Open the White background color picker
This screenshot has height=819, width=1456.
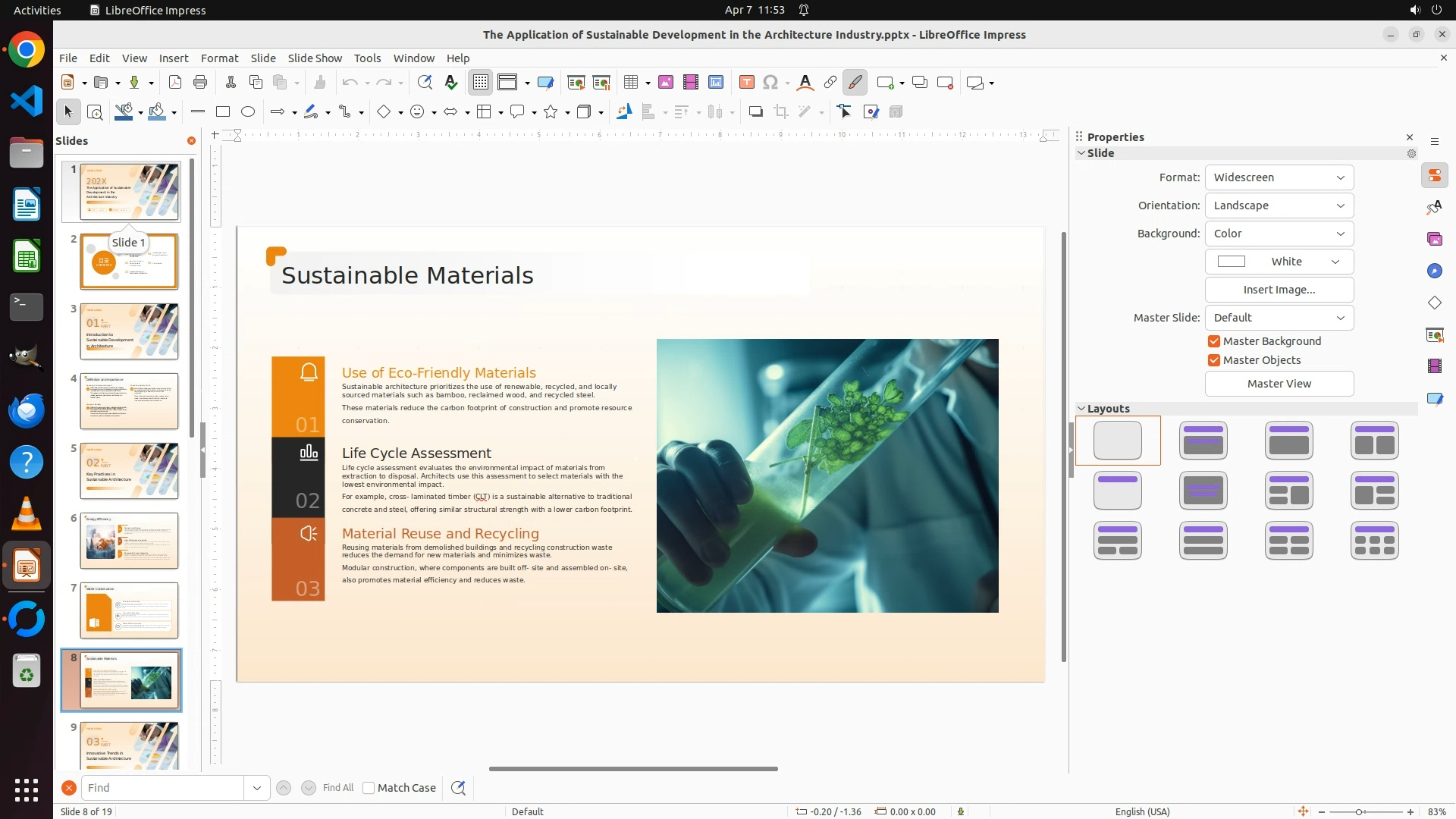pyautogui.click(x=1279, y=262)
